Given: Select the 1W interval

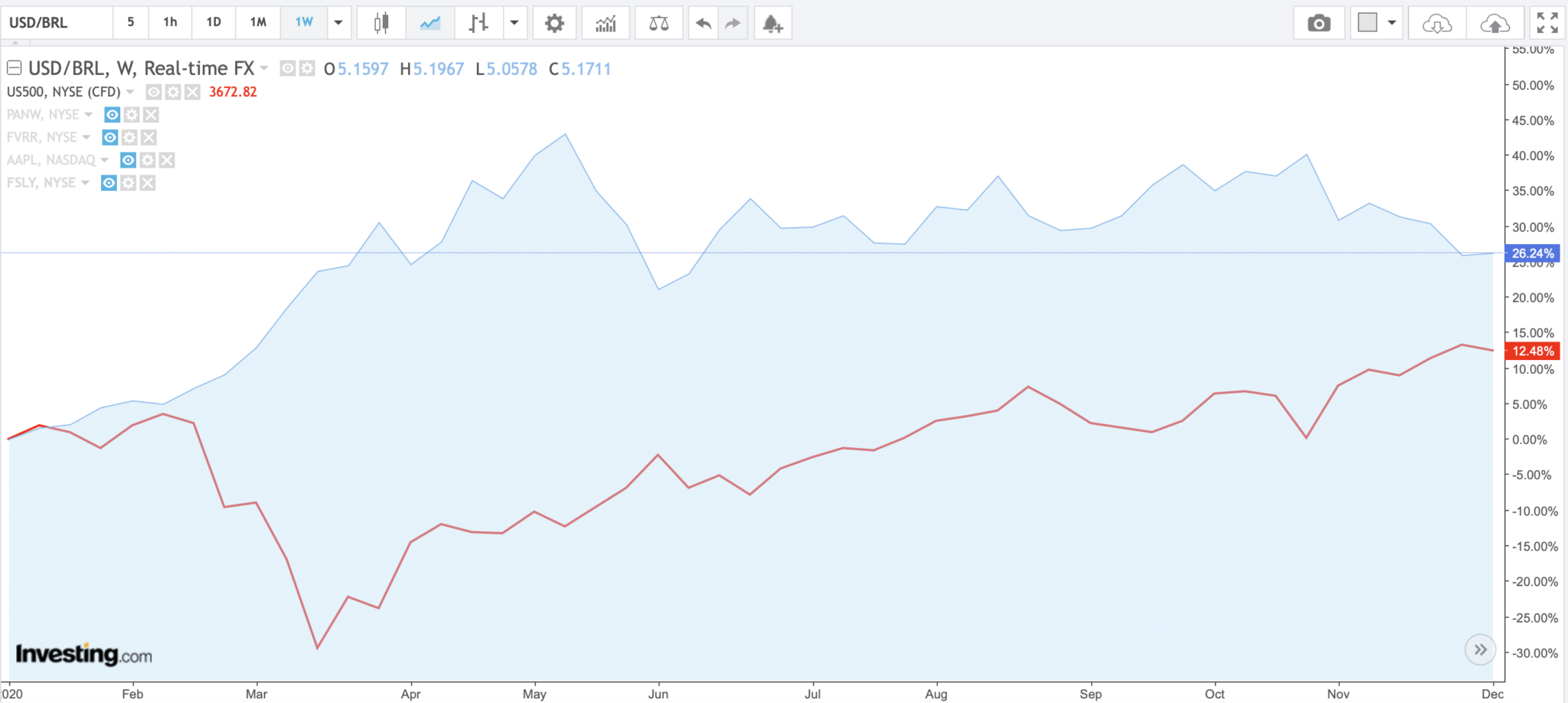Looking at the screenshot, I should [x=304, y=23].
